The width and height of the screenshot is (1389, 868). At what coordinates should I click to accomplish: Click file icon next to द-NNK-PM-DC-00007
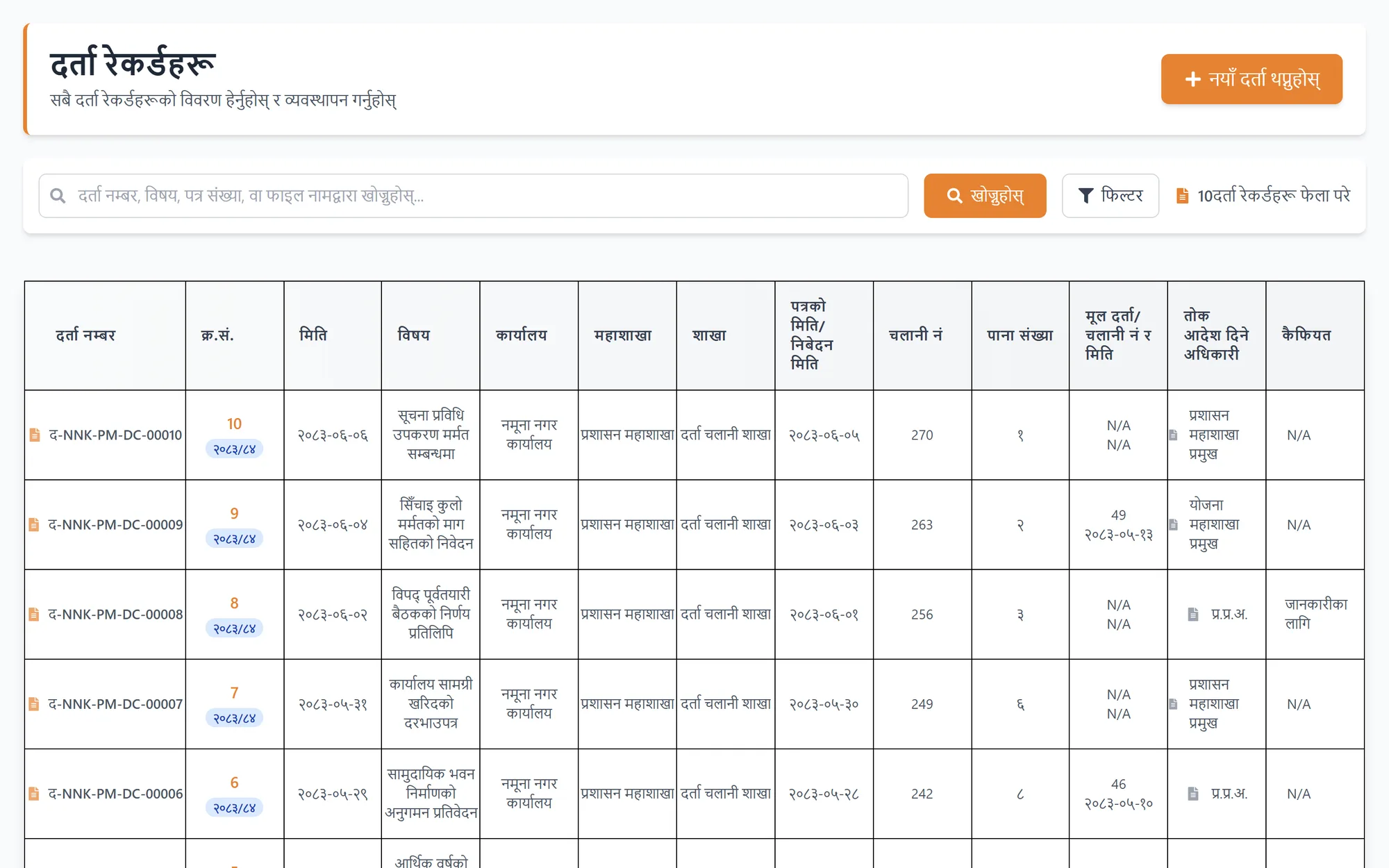click(34, 703)
